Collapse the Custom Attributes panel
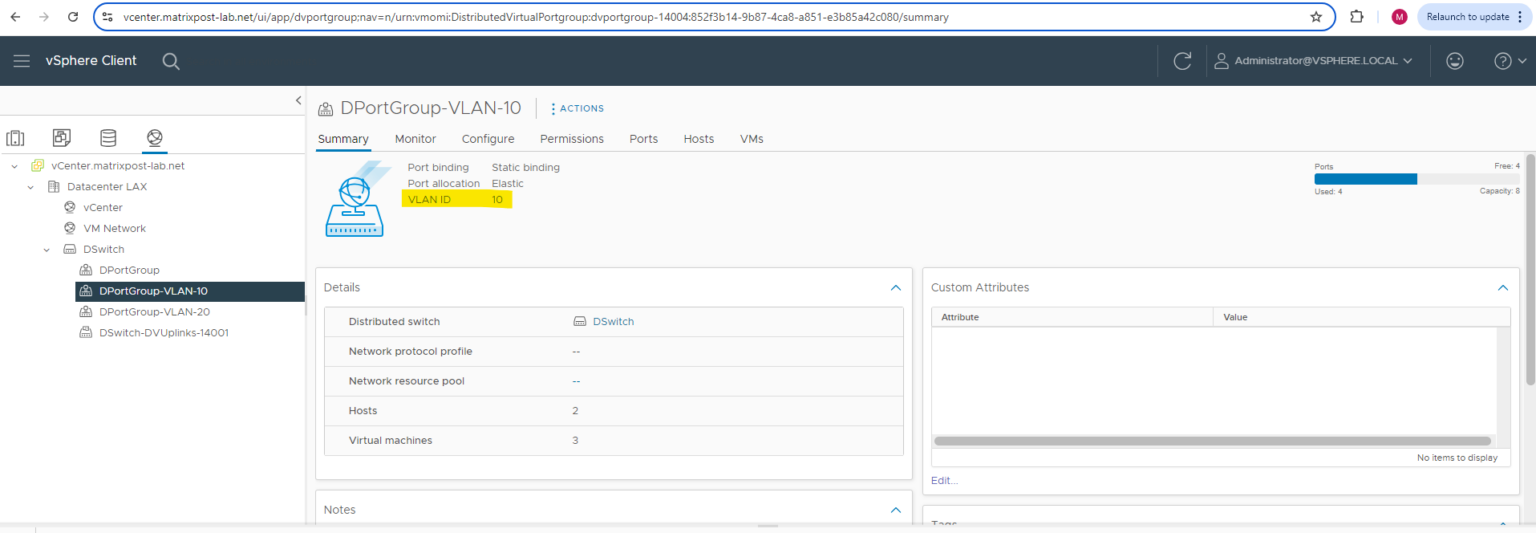This screenshot has width=1536, height=533. click(1502, 288)
